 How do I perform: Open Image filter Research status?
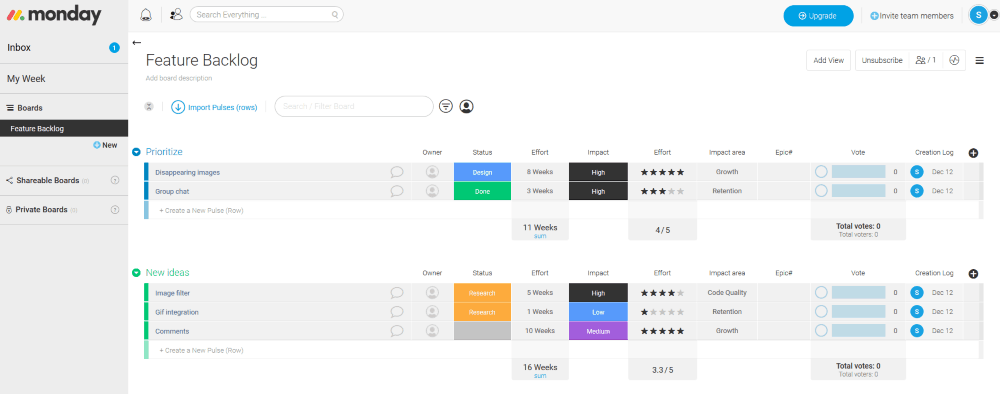(x=482, y=293)
